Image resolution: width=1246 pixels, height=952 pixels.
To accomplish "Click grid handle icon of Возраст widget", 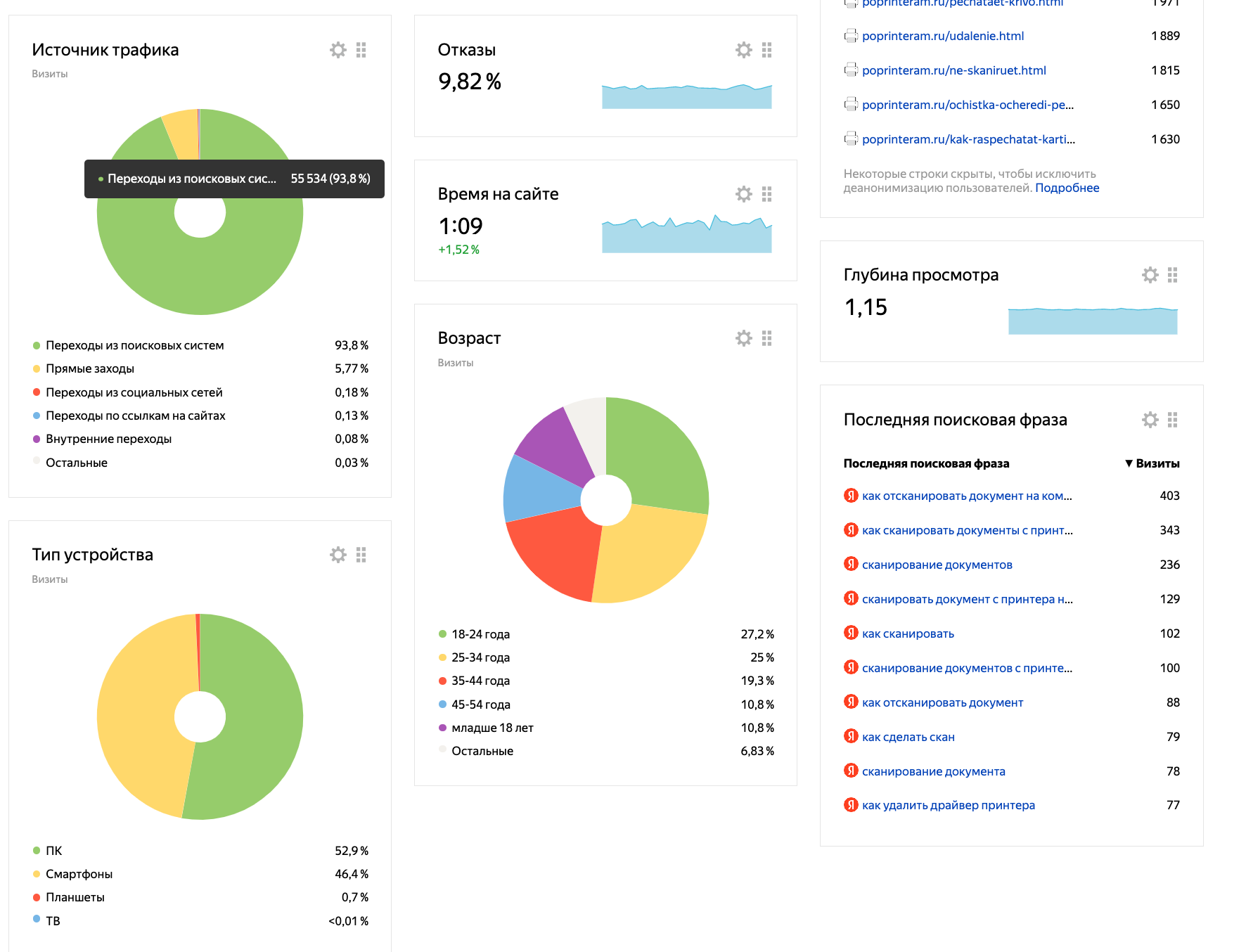I will 767,338.
